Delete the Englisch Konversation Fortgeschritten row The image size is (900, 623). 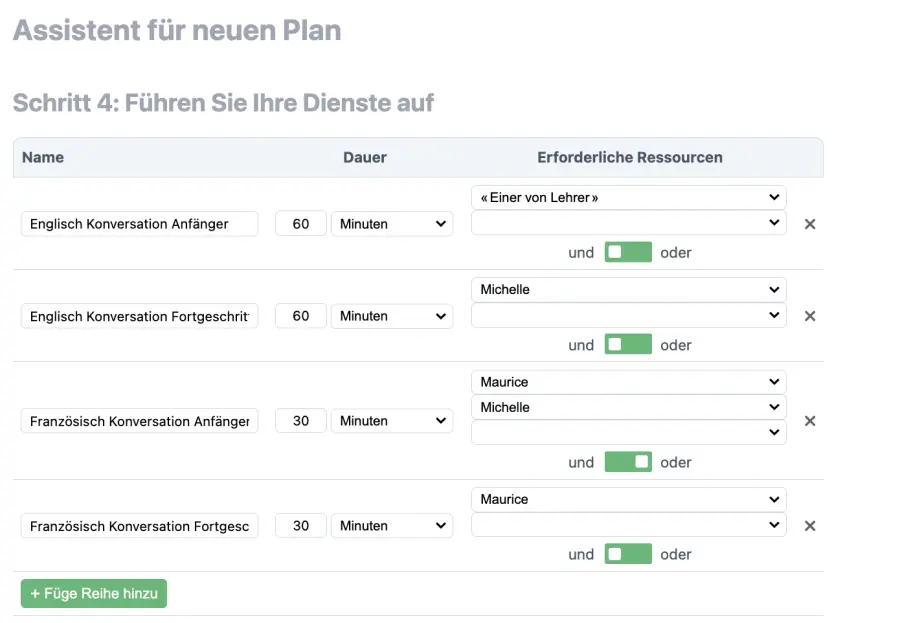click(810, 316)
